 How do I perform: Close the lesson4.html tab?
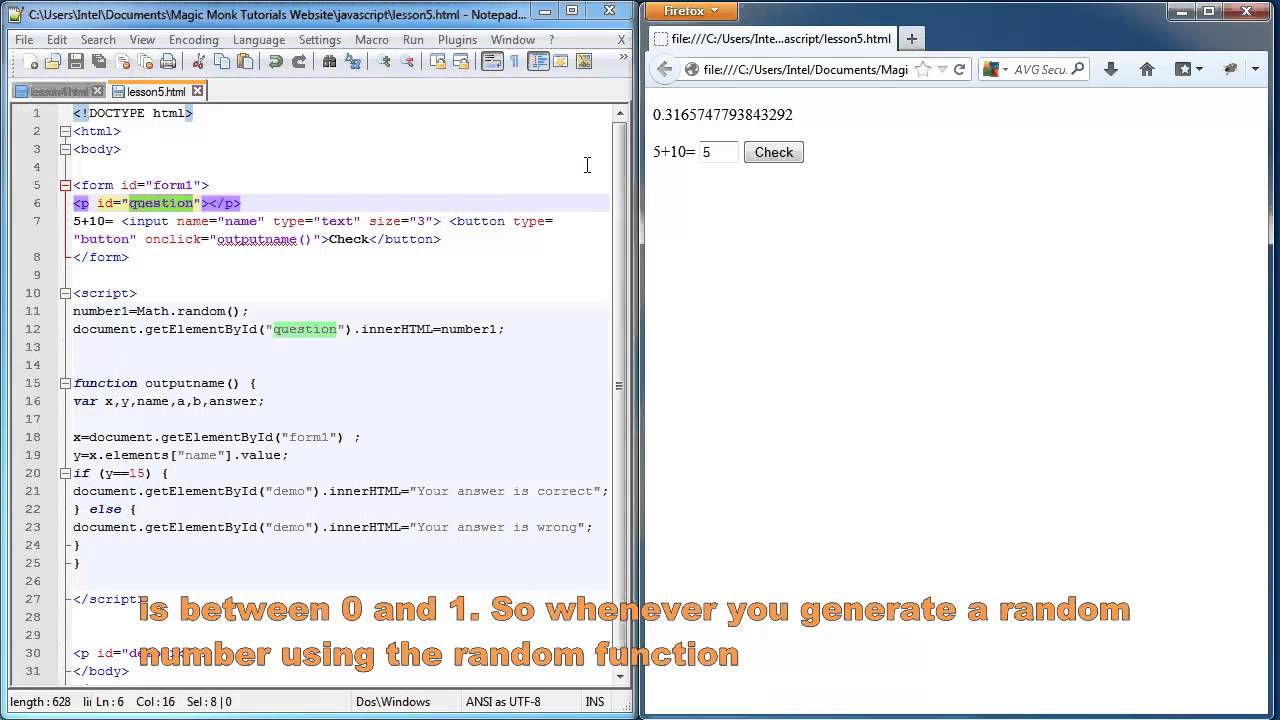click(99, 91)
